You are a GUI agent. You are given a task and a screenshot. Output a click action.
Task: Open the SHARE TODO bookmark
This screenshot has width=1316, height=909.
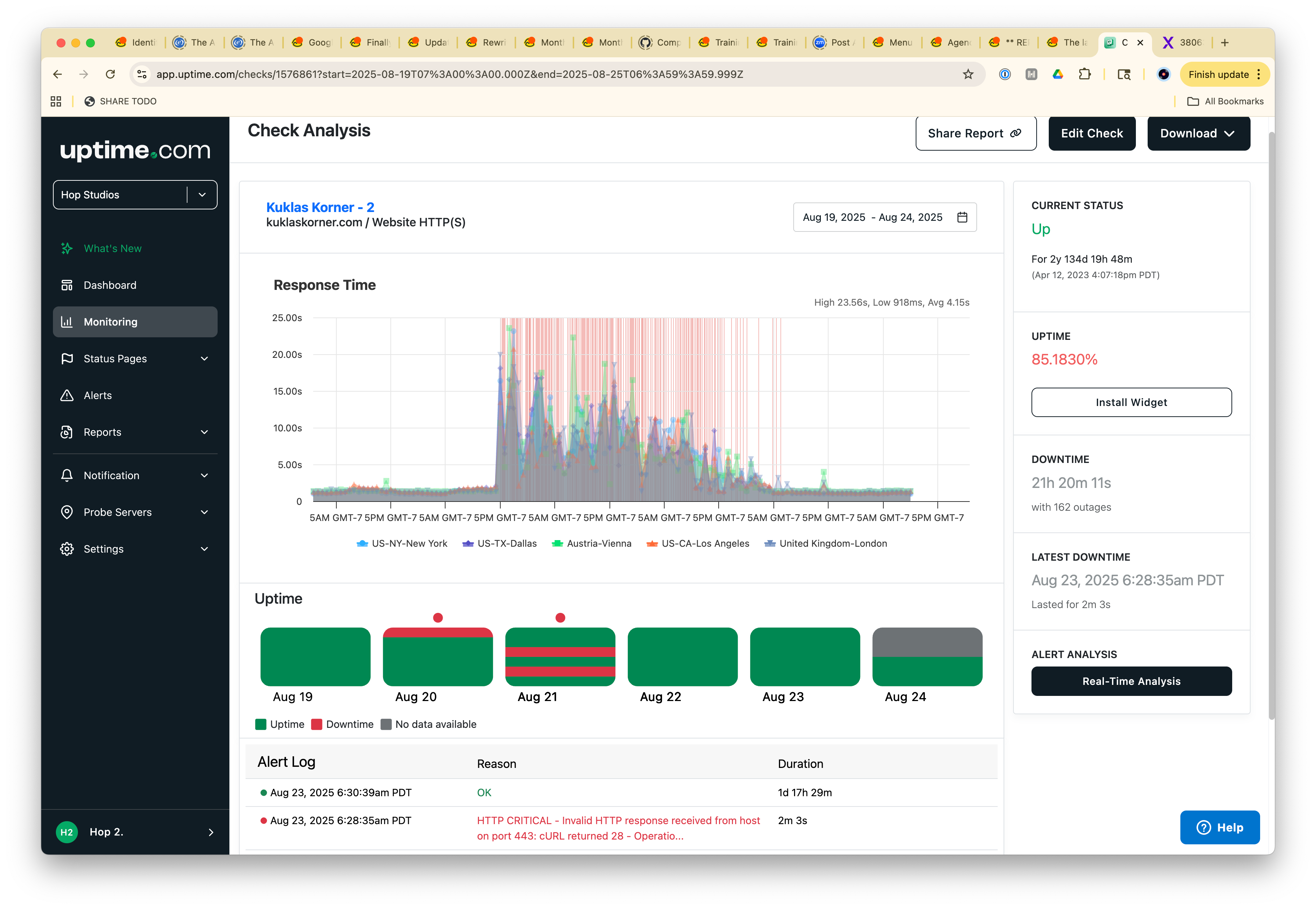(x=120, y=101)
